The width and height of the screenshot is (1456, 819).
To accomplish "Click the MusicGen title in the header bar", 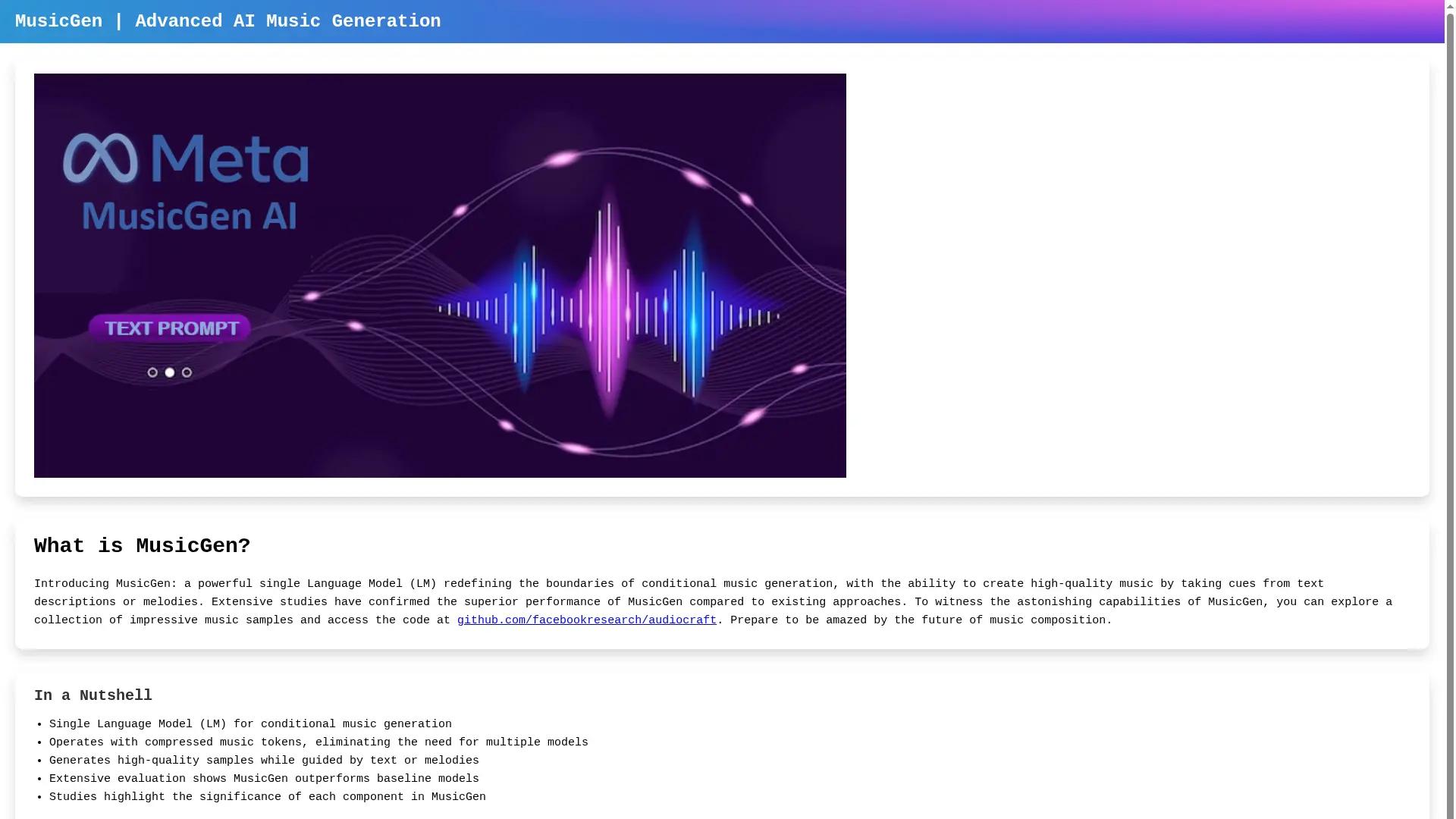I will [x=58, y=21].
